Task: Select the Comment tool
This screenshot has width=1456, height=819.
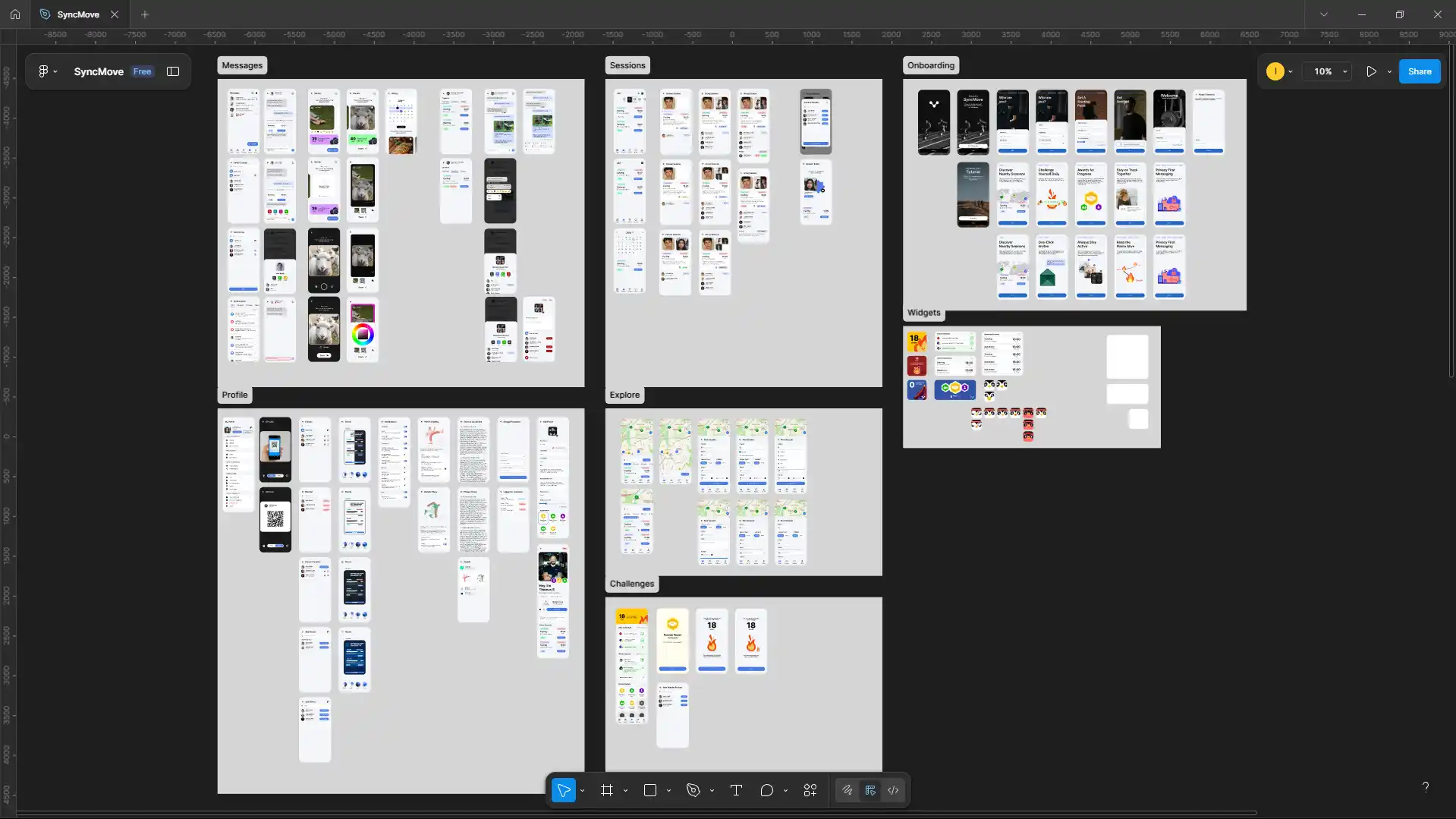Action: click(766, 790)
